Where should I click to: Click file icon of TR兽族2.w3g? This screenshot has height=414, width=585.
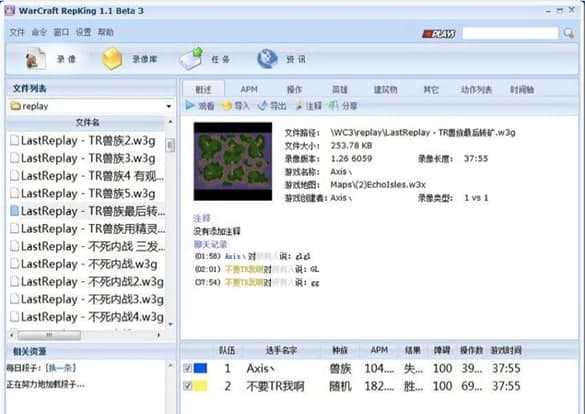(x=14, y=141)
